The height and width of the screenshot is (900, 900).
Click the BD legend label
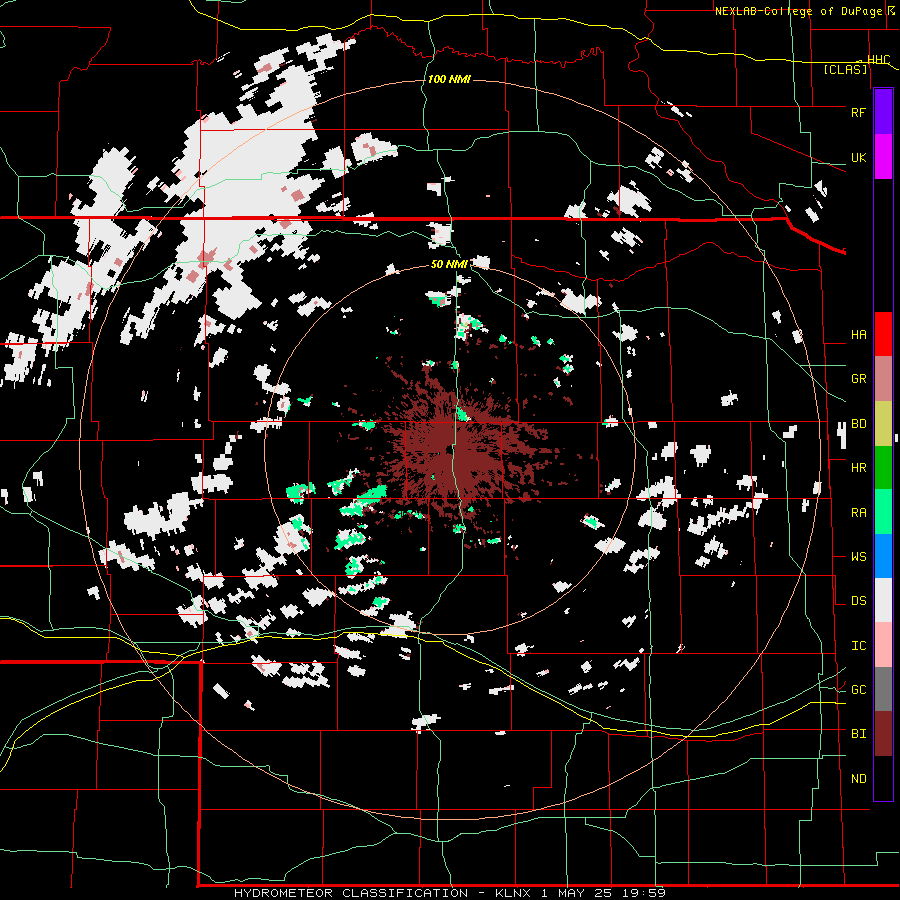tap(858, 423)
